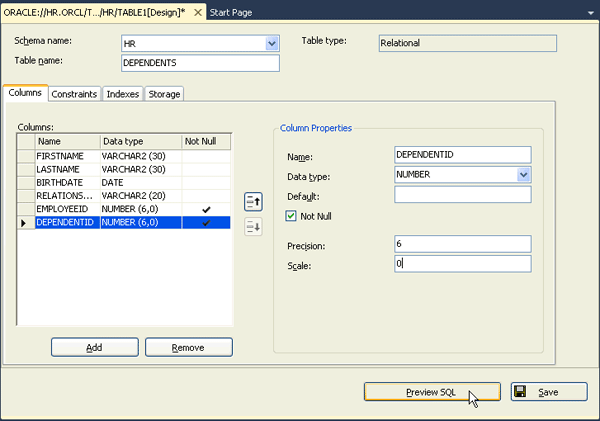Click the row selector for FIRSTNAME

(x=26, y=156)
